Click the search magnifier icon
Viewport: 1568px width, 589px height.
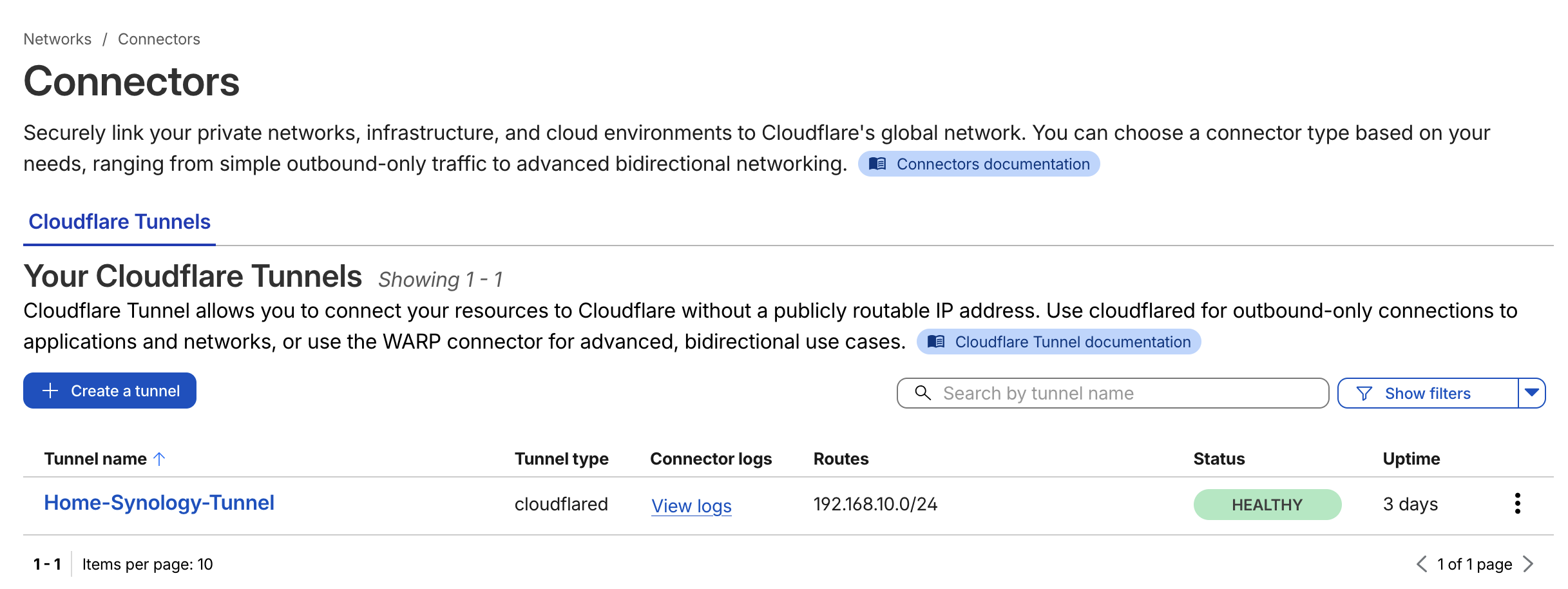click(x=923, y=393)
